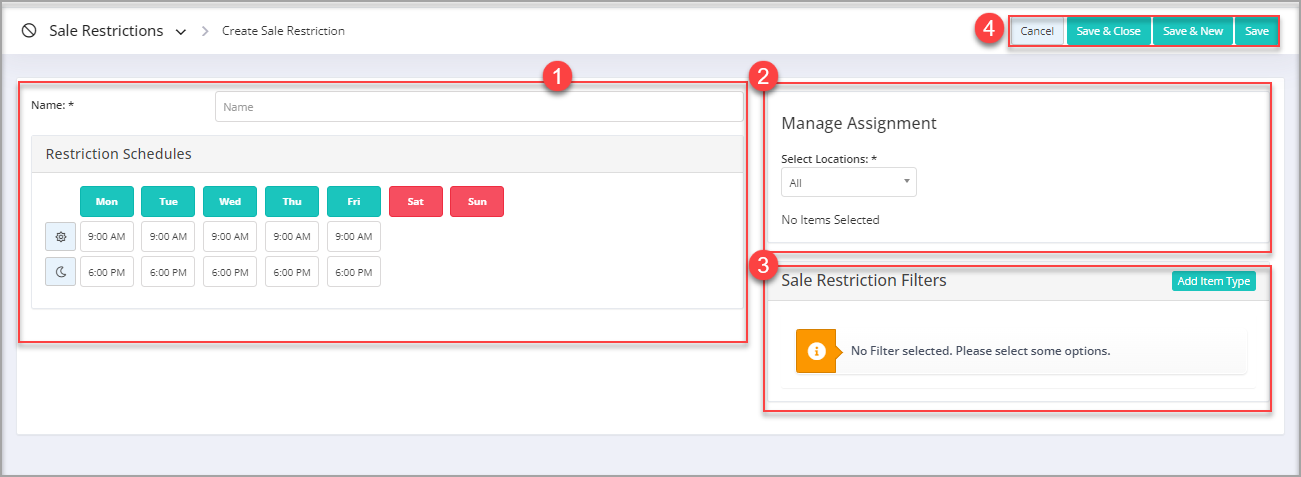Click the Save & Close button

click(1108, 31)
